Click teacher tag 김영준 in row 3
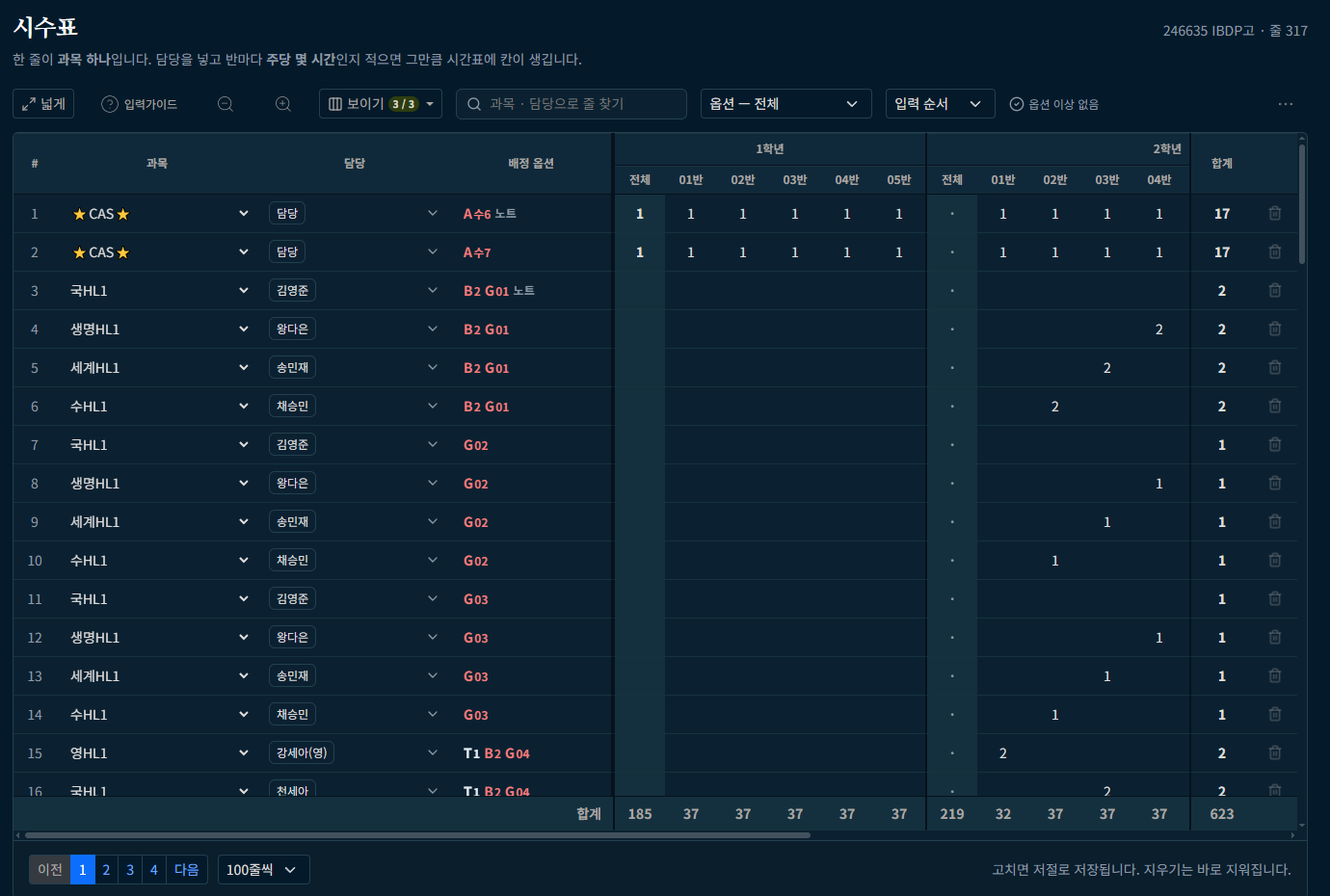This screenshot has height=896, width=1330. point(292,291)
